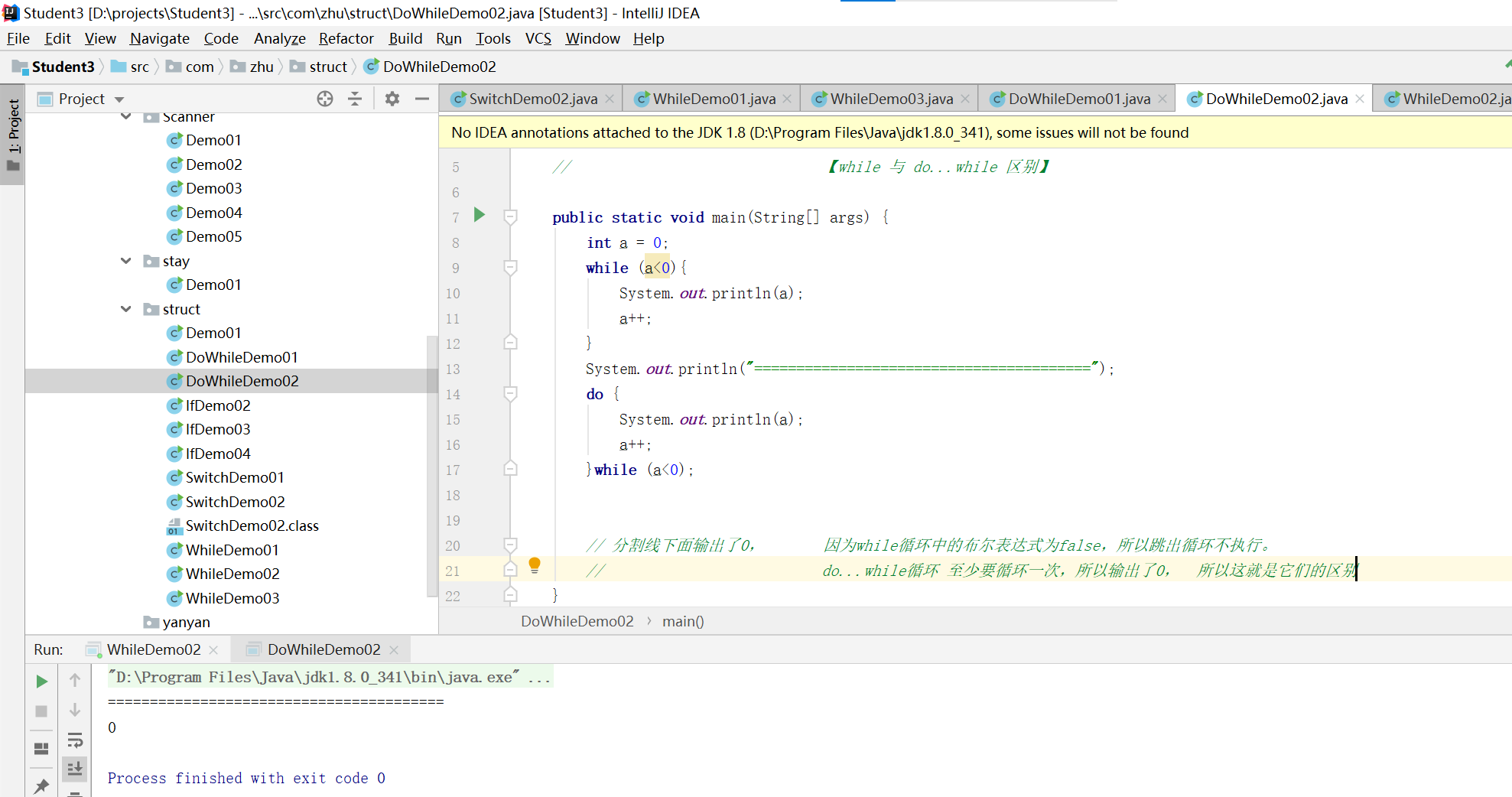The width and height of the screenshot is (1512, 797).
Task: Click the stop process square icon
Action: (x=42, y=711)
